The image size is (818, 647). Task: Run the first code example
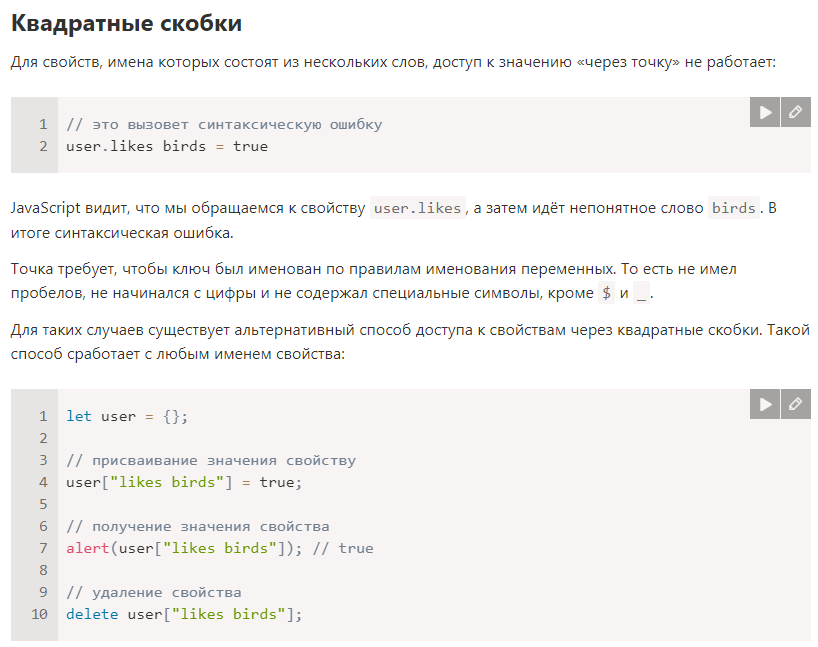point(765,112)
